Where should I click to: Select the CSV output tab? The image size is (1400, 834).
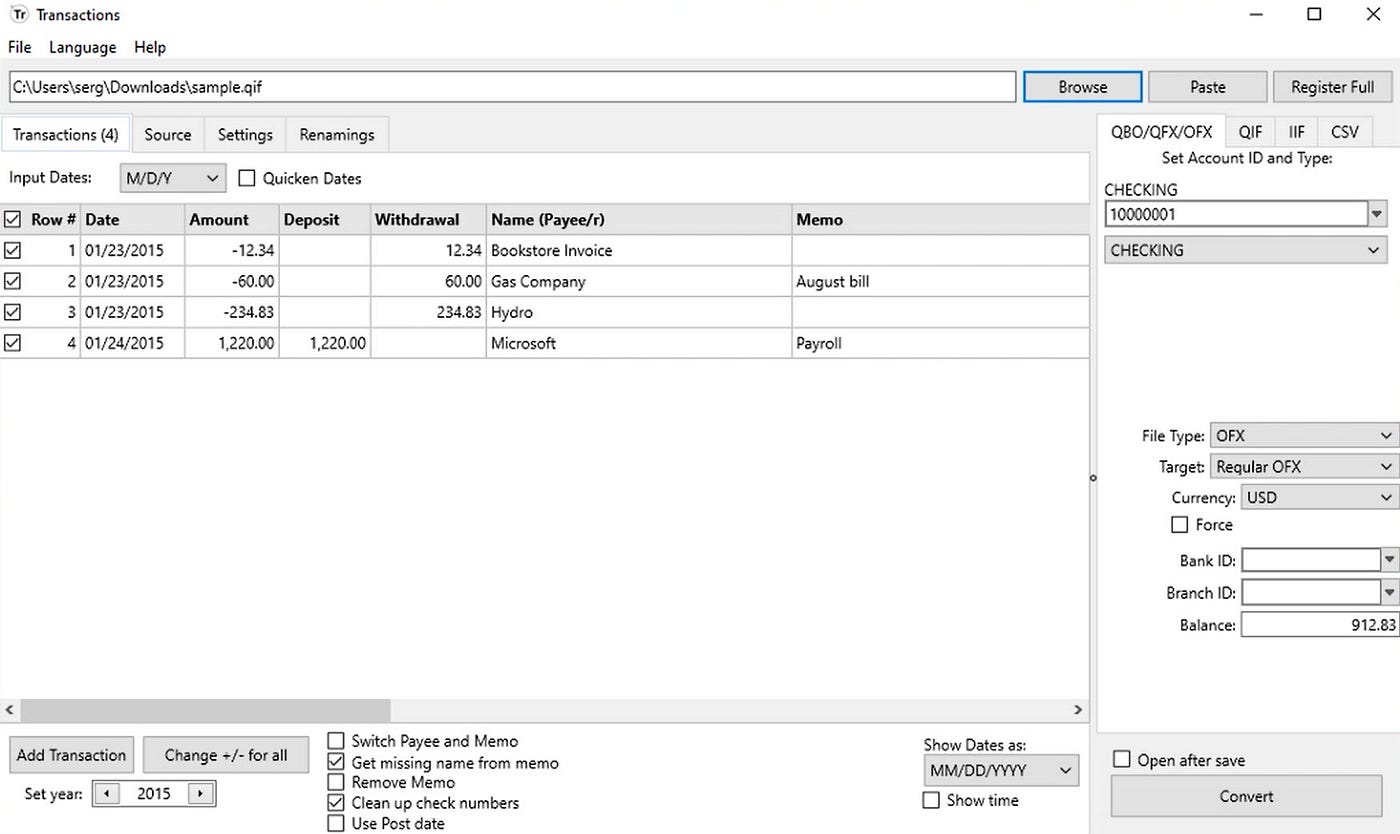pos(1345,131)
